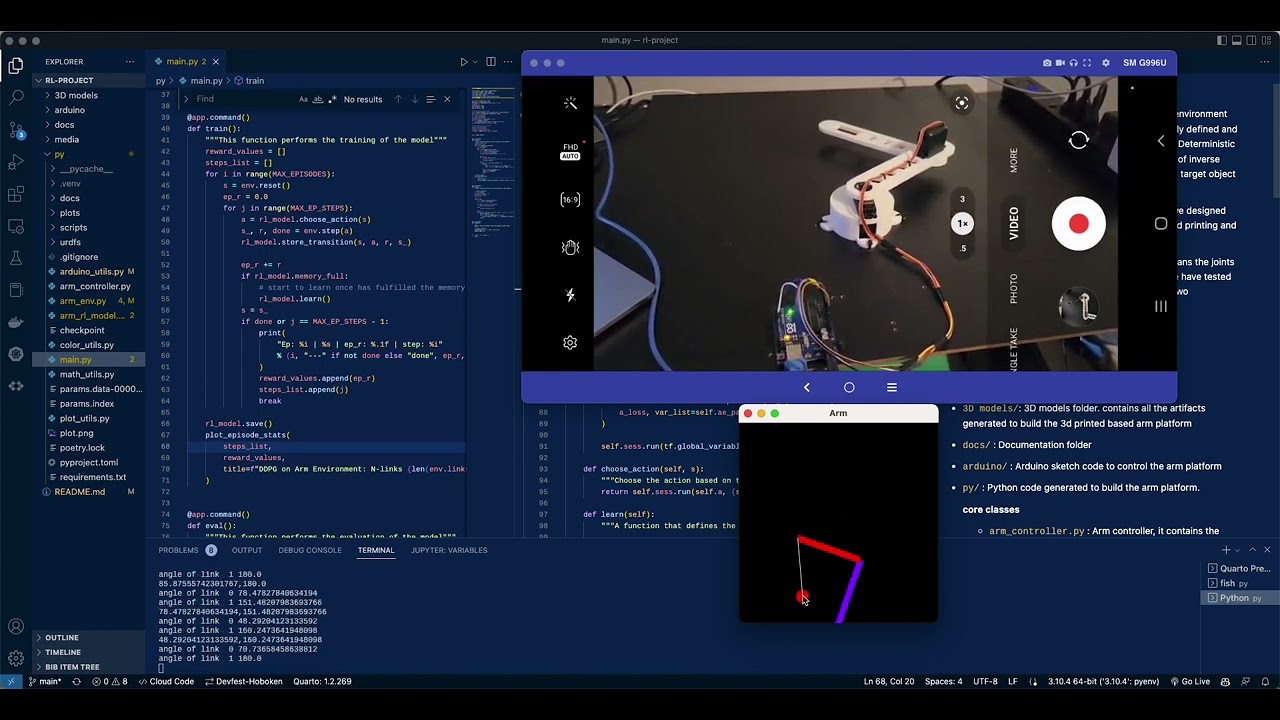Viewport: 1280px width, 720px height.
Task: Open the gallery thumbnail in camera
Action: (1079, 307)
